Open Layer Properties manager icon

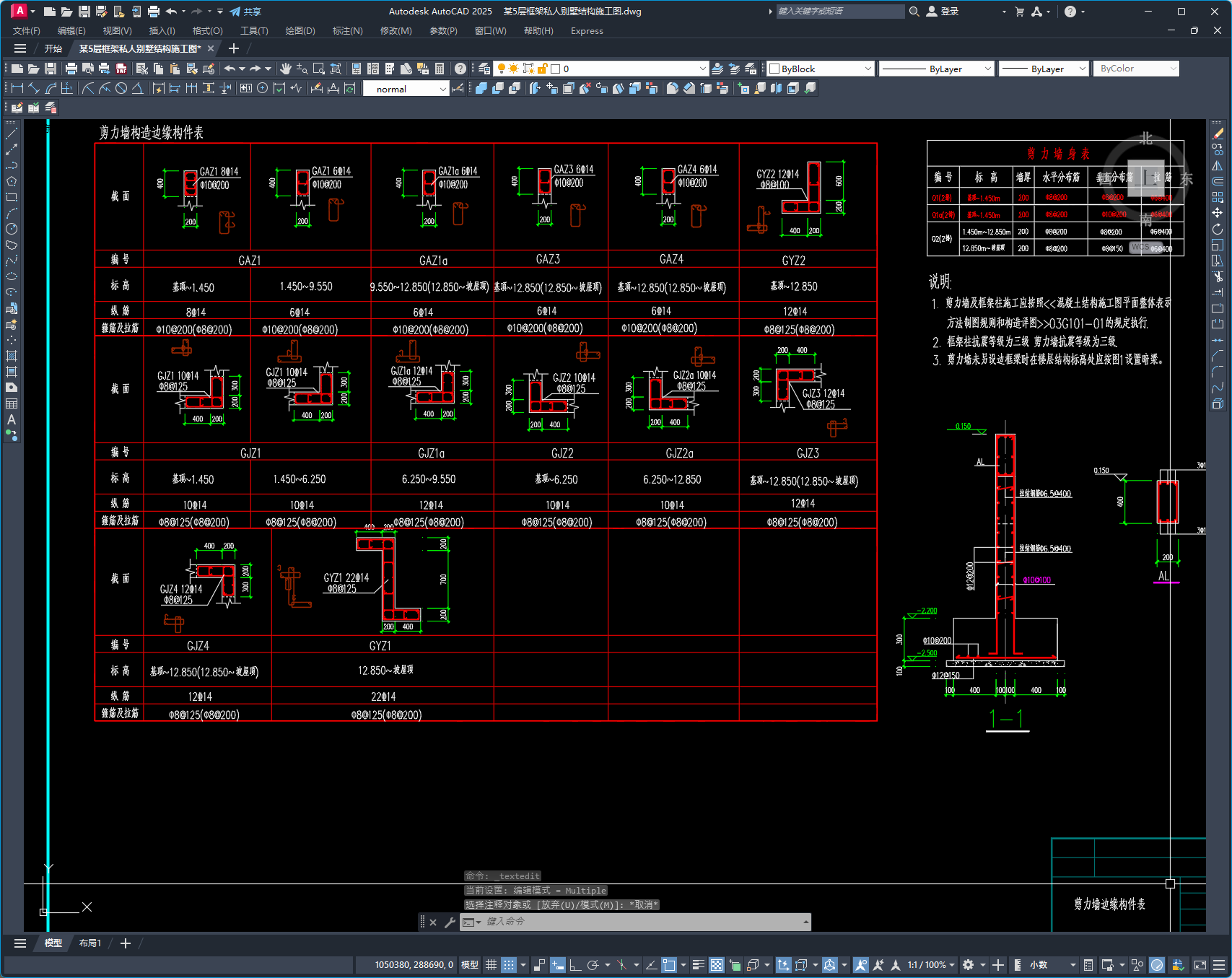pyautogui.click(x=484, y=69)
